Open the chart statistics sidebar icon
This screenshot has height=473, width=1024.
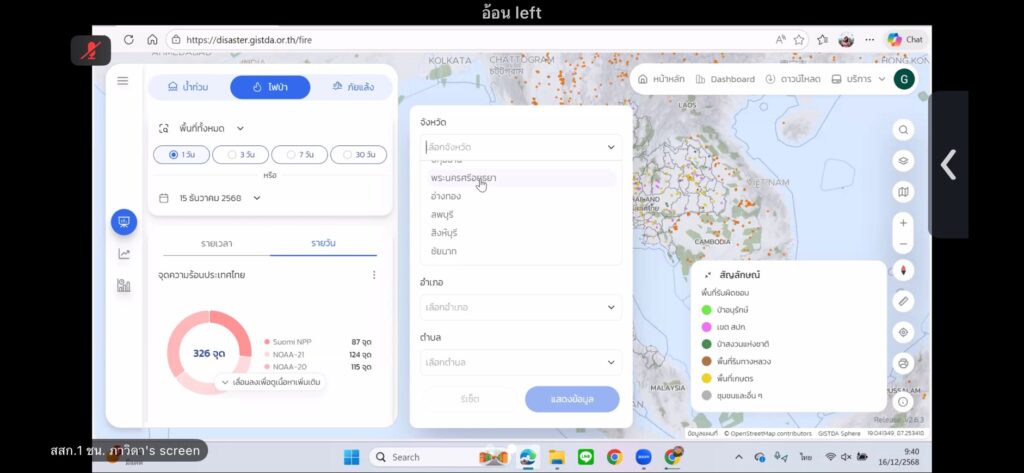click(124, 254)
